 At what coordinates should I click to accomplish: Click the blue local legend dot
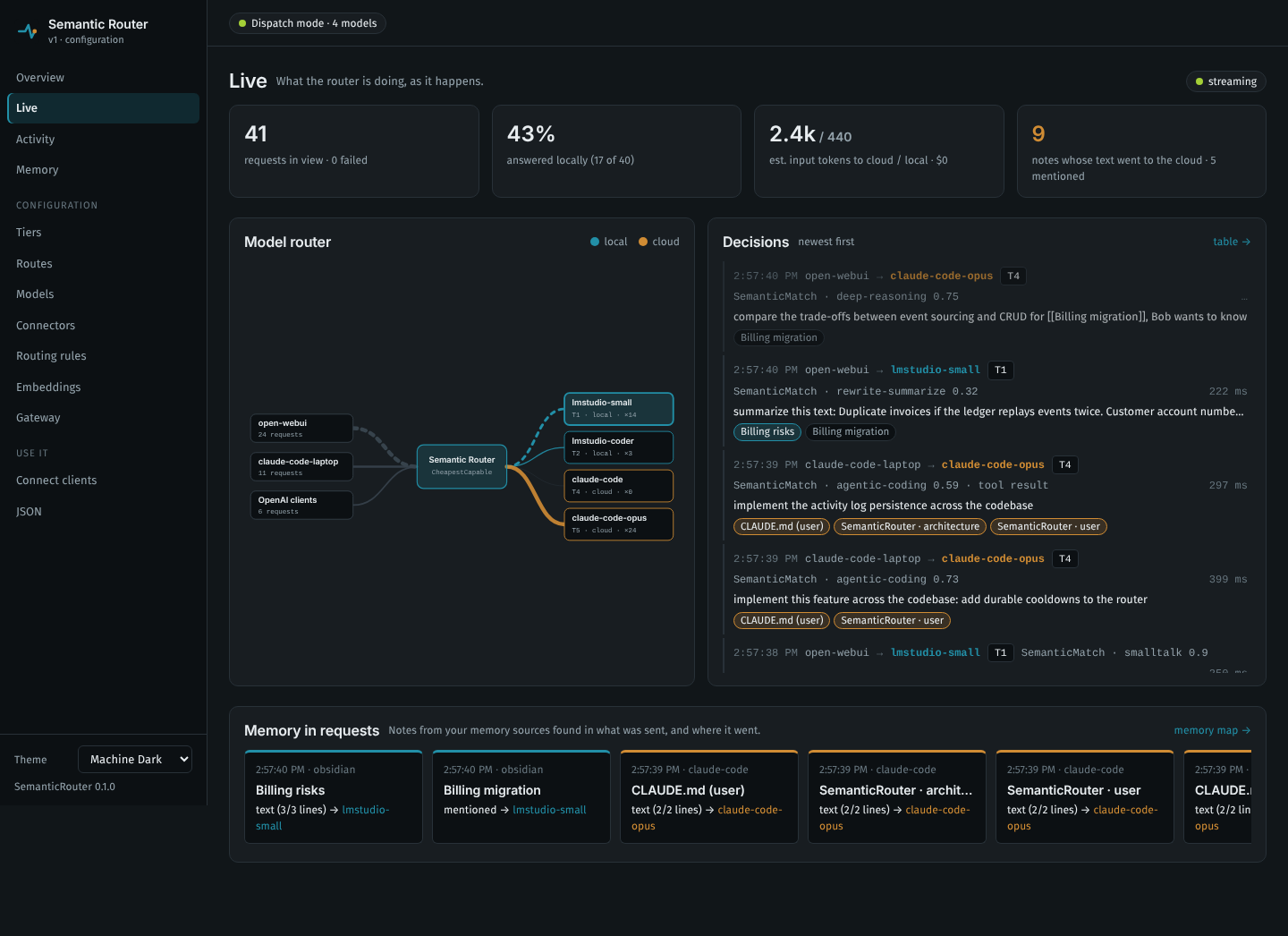[x=595, y=242]
